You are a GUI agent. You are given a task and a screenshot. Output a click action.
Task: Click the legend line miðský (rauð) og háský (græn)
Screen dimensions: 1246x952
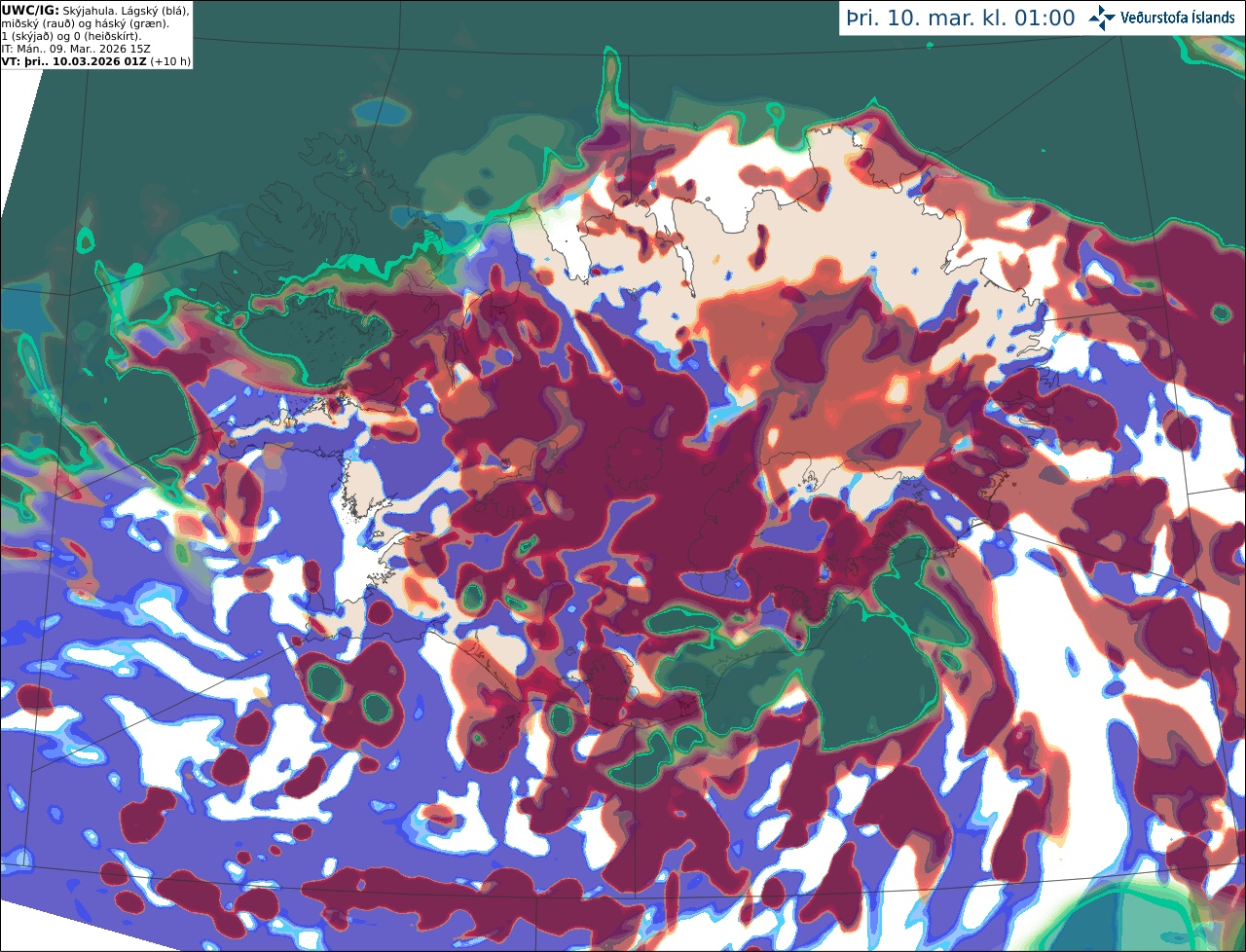point(85,23)
